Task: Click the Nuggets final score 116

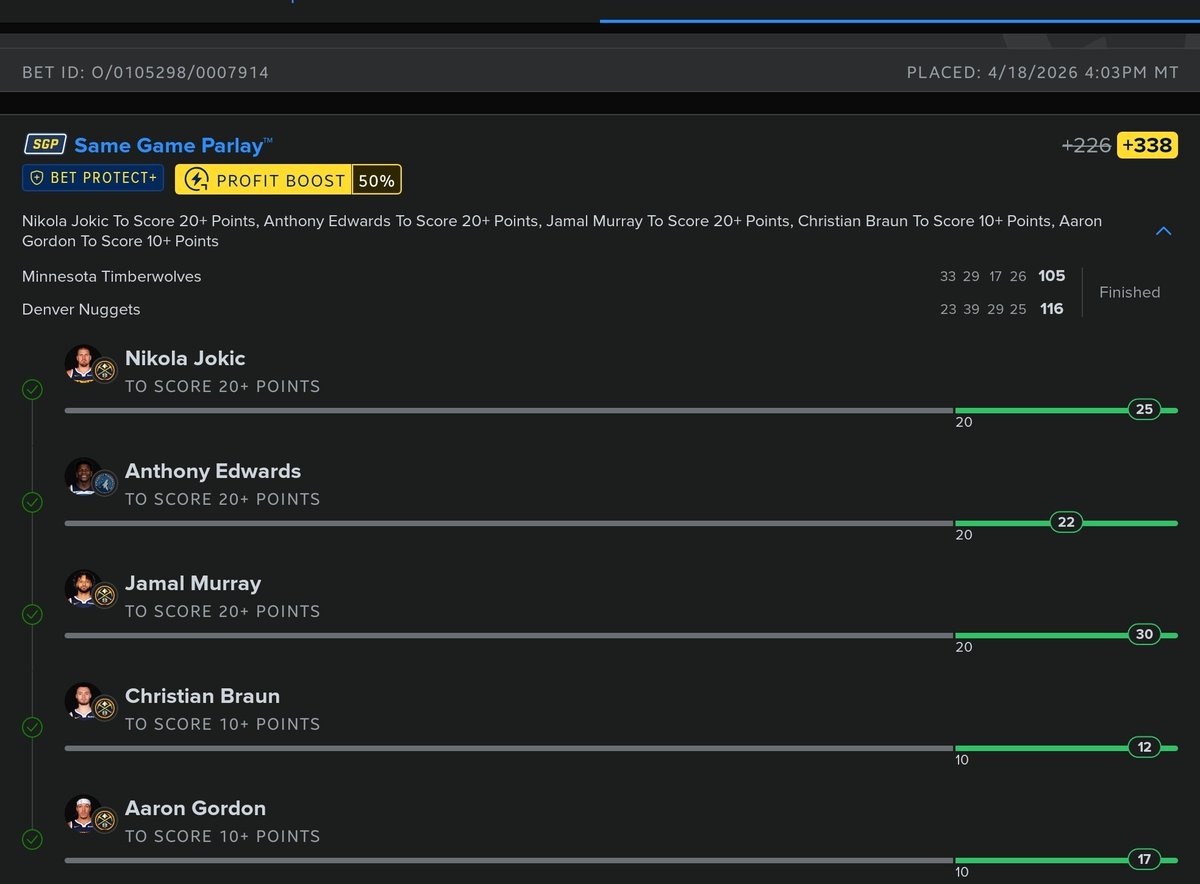Action: tap(1052, 309)
